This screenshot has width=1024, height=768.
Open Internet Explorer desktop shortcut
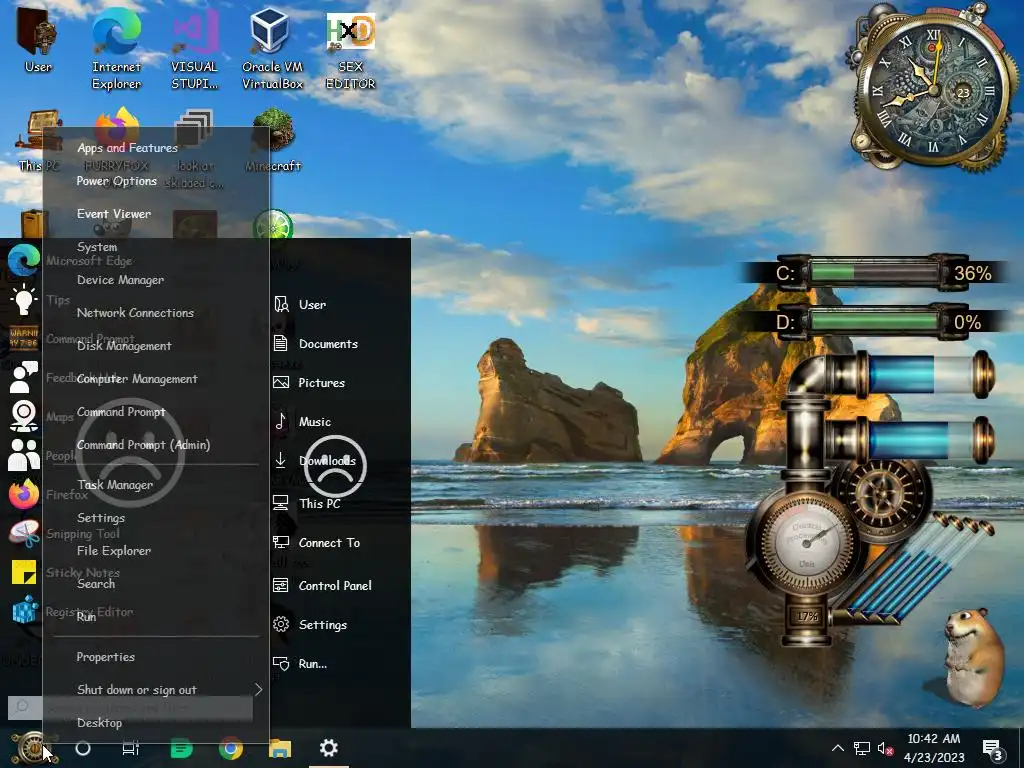pyautogui.click(x=116, y=49)
